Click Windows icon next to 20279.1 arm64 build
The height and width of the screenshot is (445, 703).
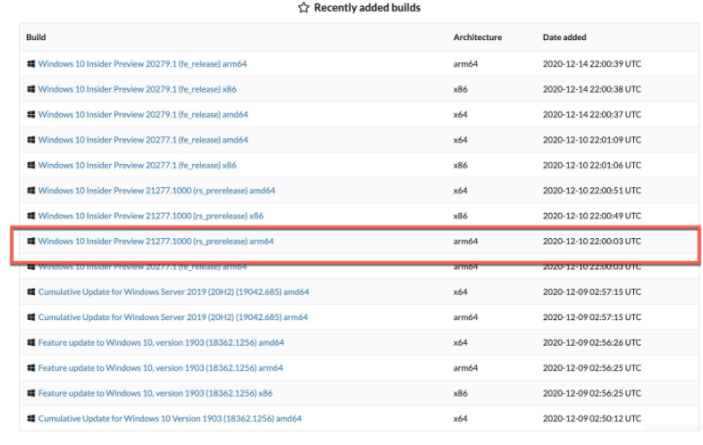point(32,64)
